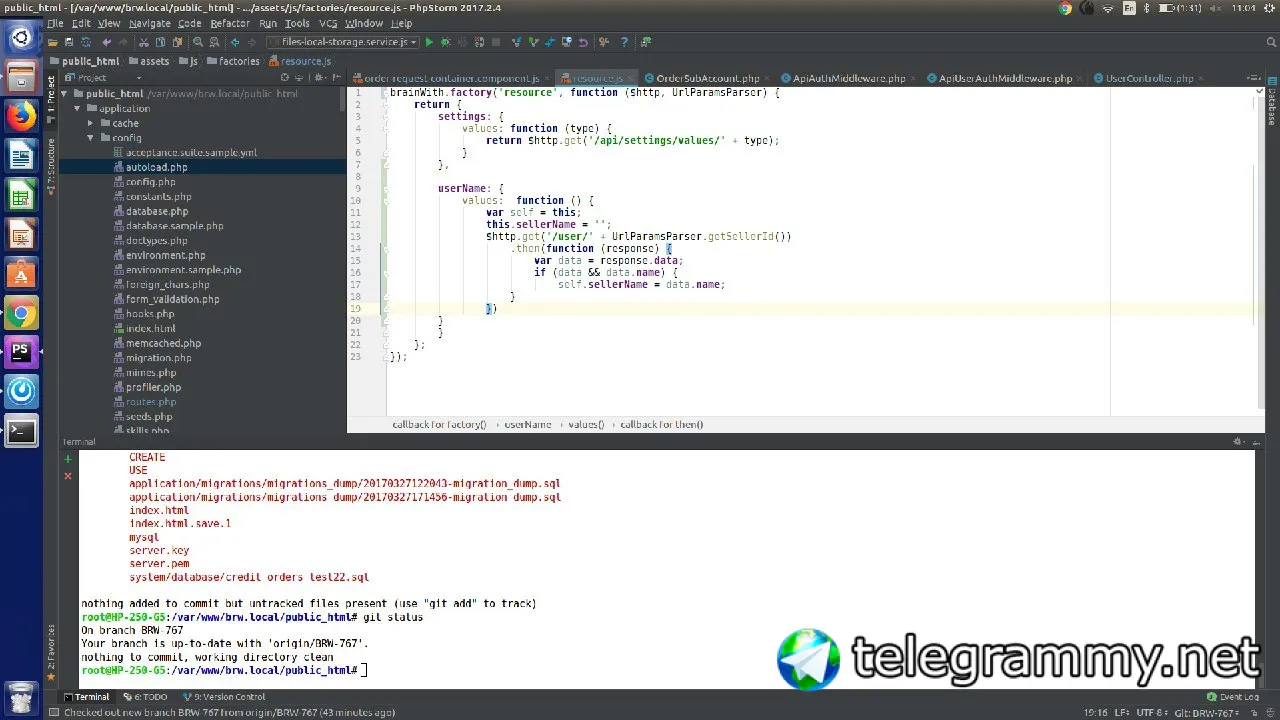Run the configuration with the green play icon
Image resolution: width=1280 pixels, height=720 pixels.
pos(429,42)
